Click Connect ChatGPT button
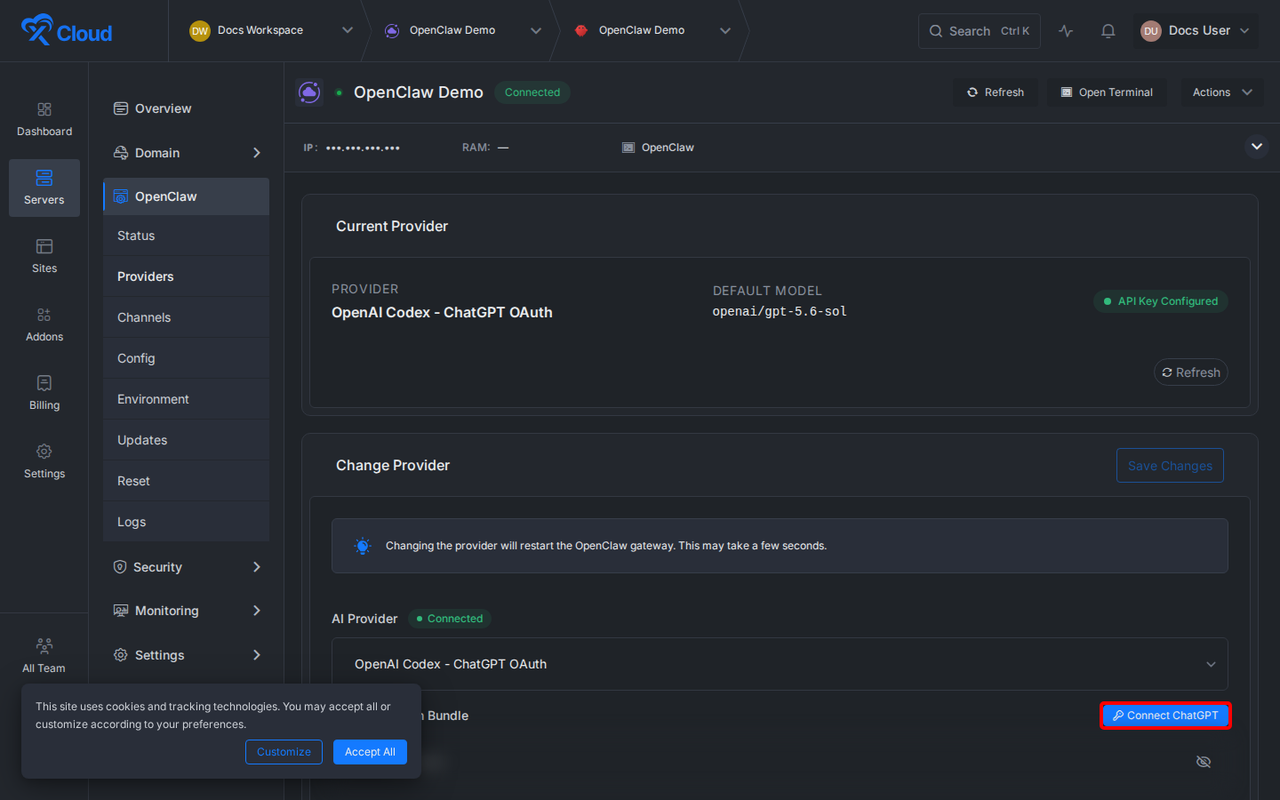 coord(1165,716)
